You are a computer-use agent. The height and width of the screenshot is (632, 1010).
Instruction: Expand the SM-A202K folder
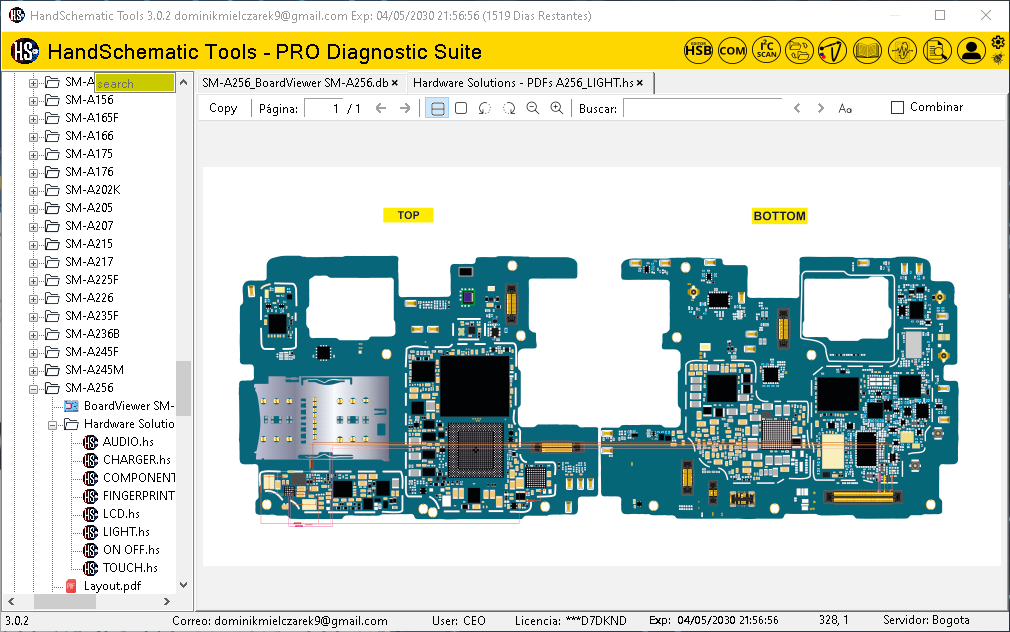[x=33, y=191]
